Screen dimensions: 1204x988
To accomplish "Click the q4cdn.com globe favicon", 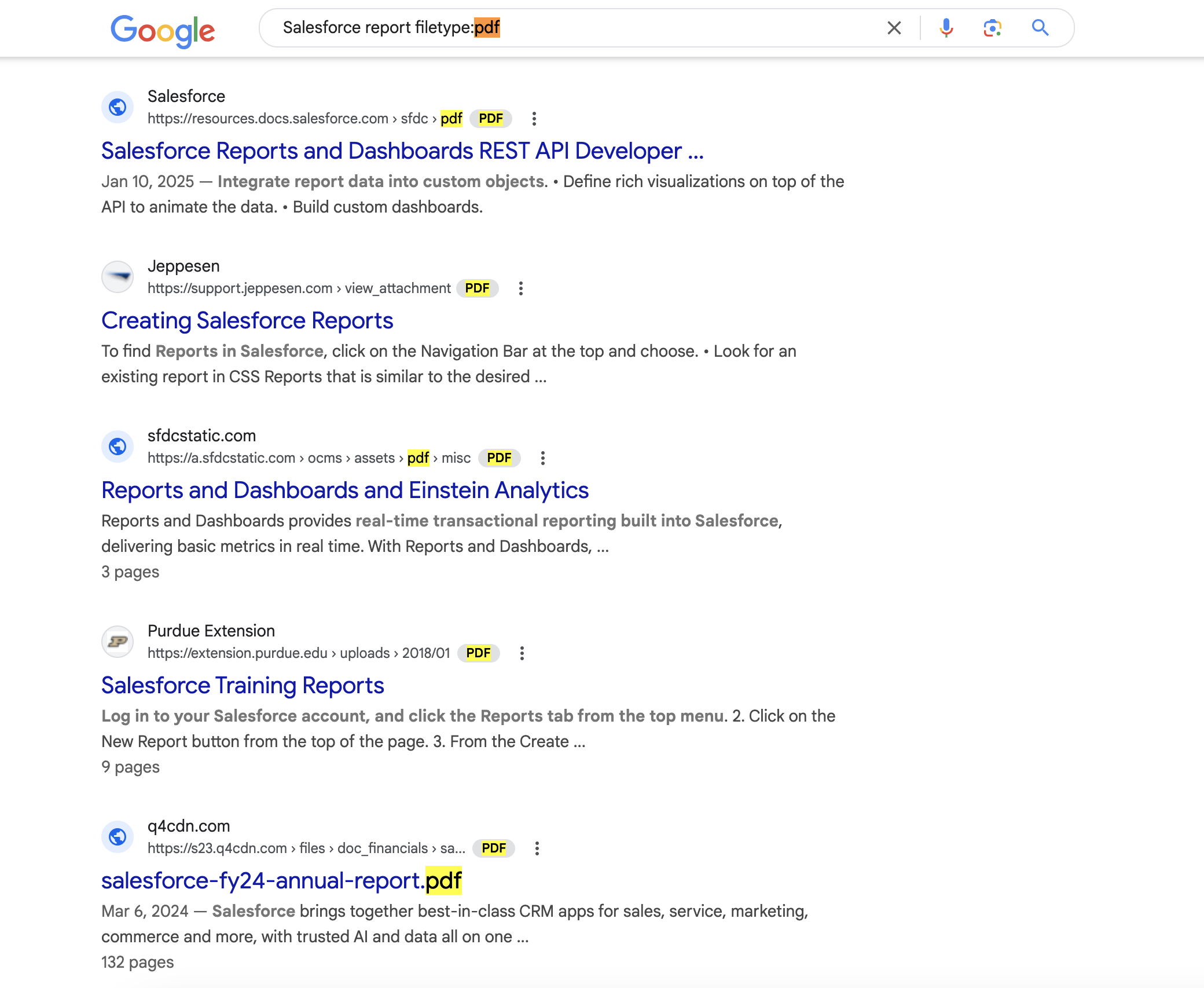I will click(118, 837).
